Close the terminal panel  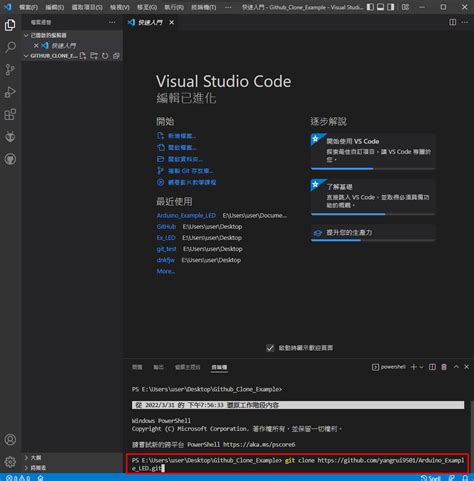[466, 367]
